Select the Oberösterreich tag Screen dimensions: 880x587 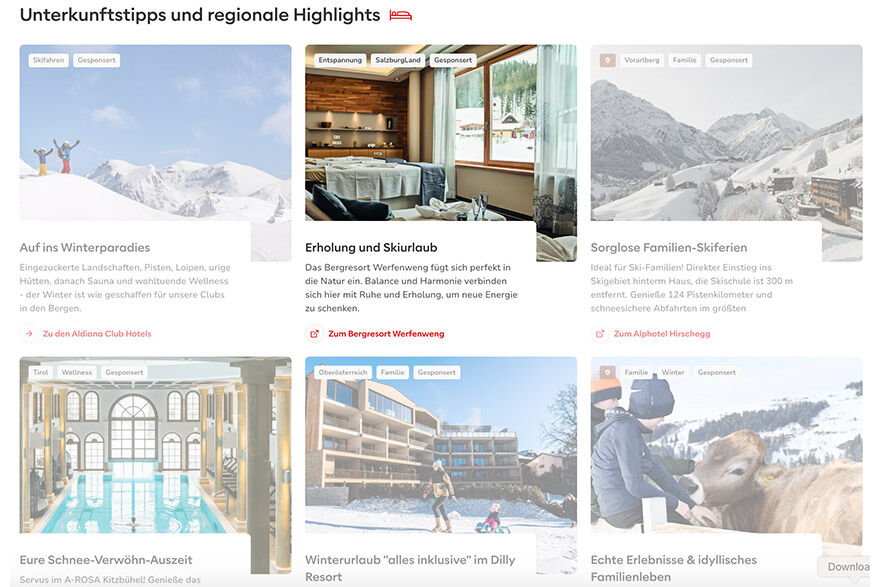click(343, 372)
